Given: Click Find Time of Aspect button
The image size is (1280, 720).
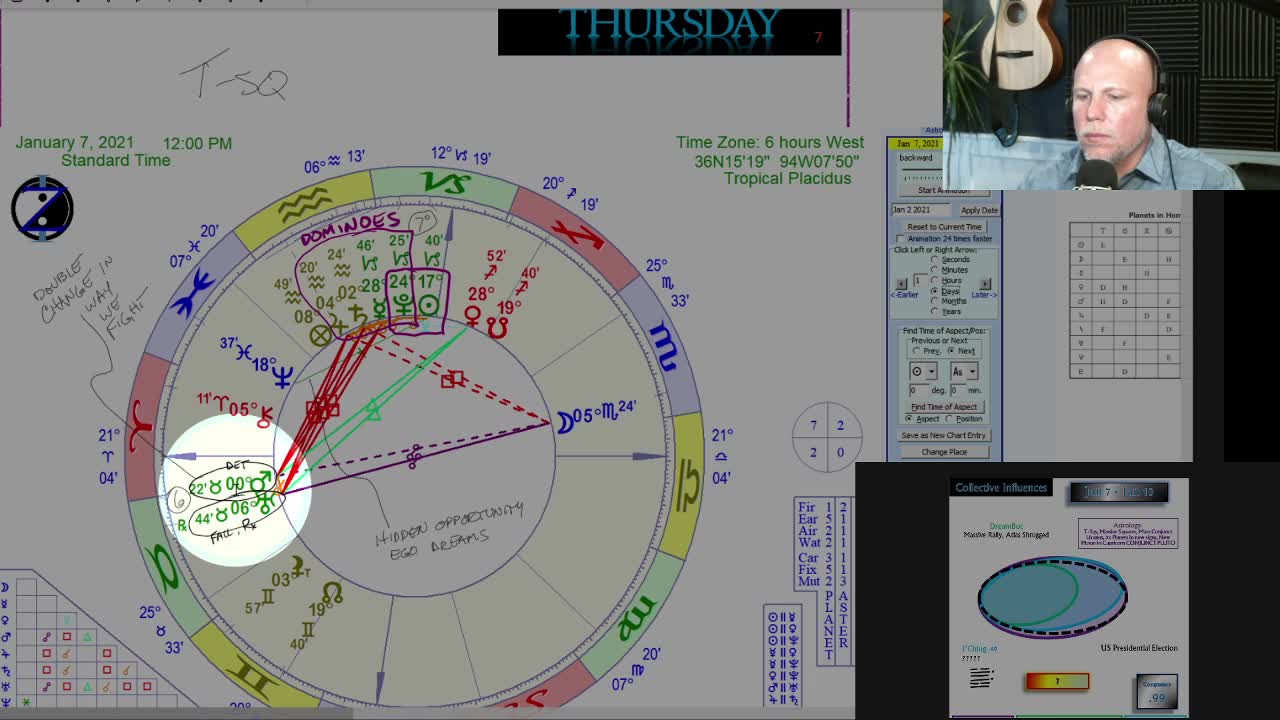Looking at the screenshot, I should pos(944,407).
